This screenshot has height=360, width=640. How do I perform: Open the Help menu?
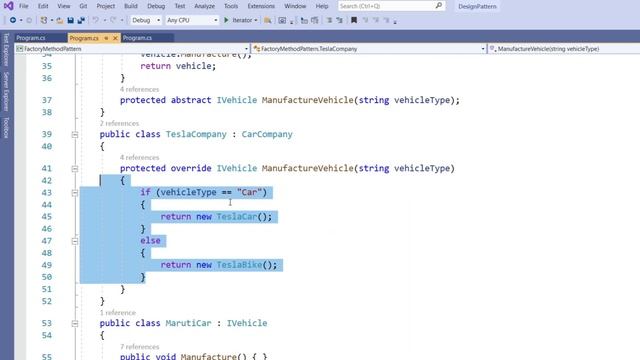(322, 6)
